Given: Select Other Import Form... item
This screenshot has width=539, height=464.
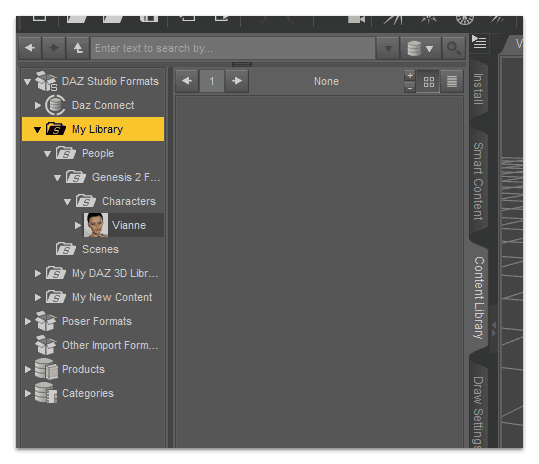Looking at the screenshot, I should 110,345.
